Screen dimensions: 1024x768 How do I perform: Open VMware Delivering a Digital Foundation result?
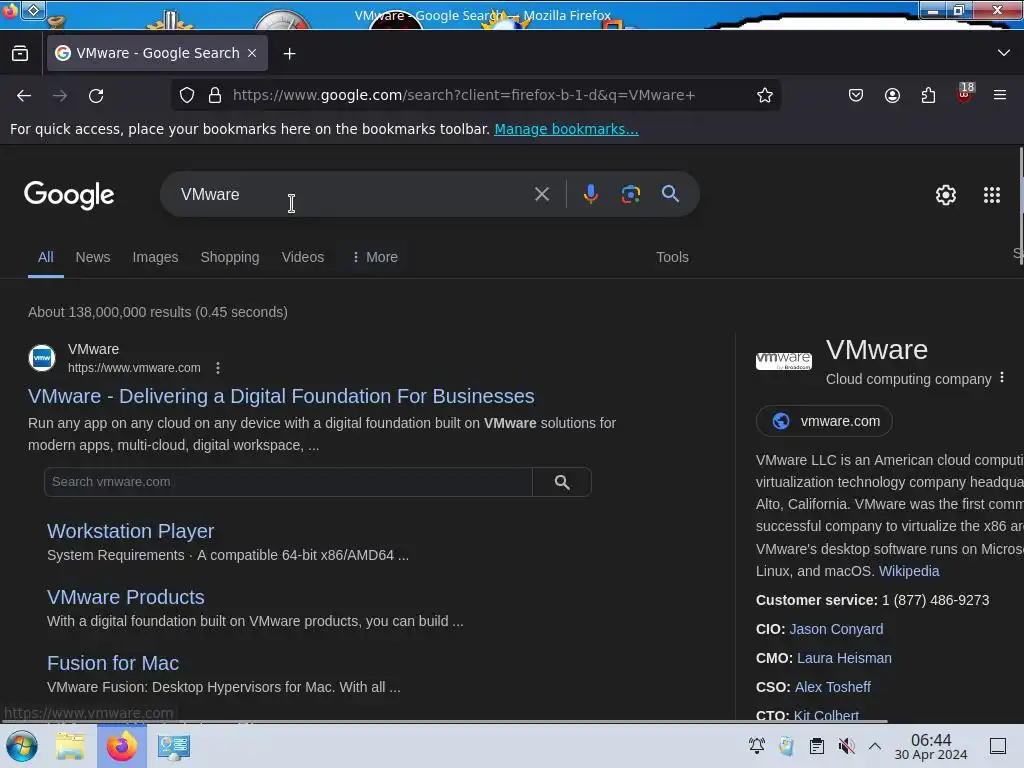tap(281, 396)
